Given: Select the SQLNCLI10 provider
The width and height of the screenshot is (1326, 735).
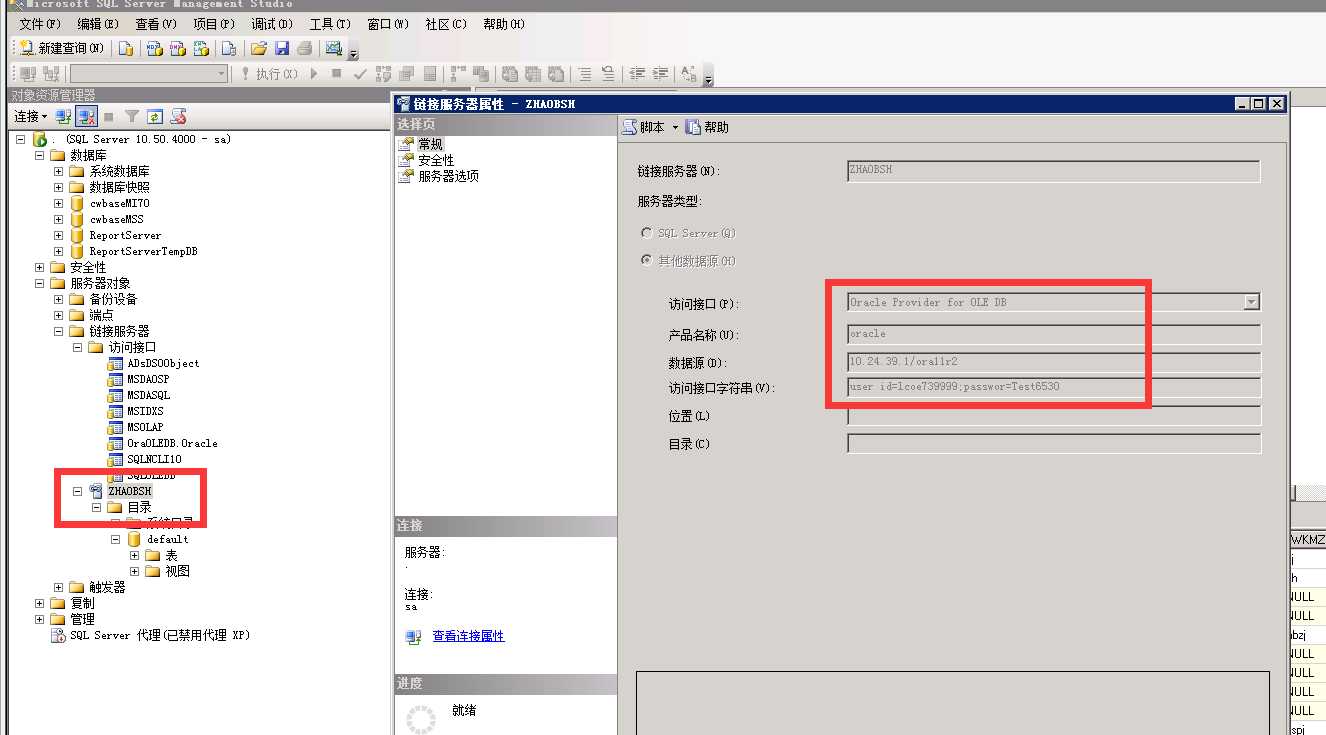Looking at the screenshot, I should pyautogui.click(x=154, y=459).
